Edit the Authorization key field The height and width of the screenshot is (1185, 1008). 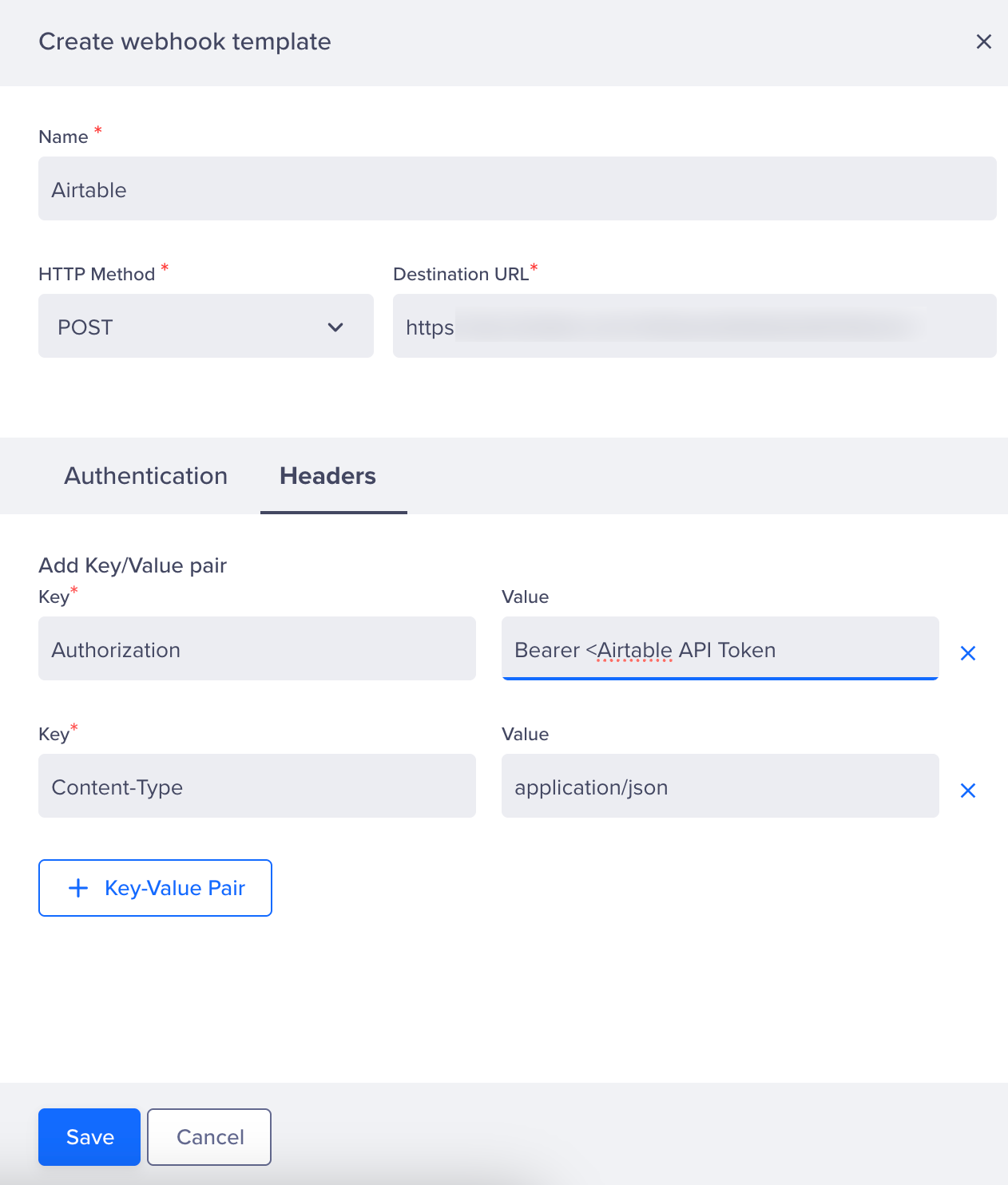(x=257, y=648)
